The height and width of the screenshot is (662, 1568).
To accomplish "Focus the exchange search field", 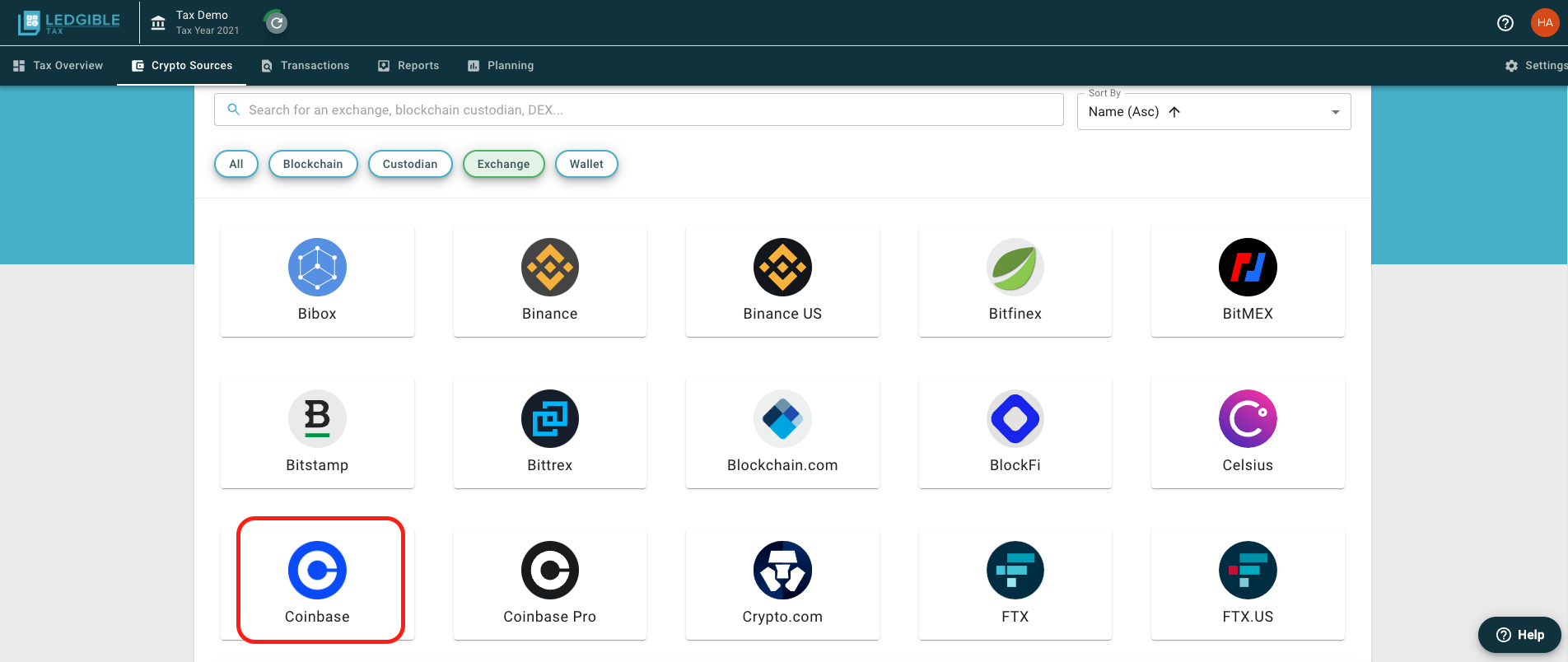I will pos(639,110).
